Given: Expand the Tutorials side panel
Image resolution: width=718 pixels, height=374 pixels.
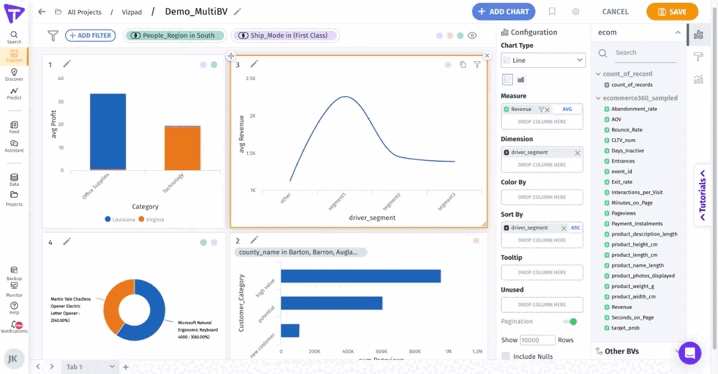Looking at the screenshot, I should [x=702, y=195].
